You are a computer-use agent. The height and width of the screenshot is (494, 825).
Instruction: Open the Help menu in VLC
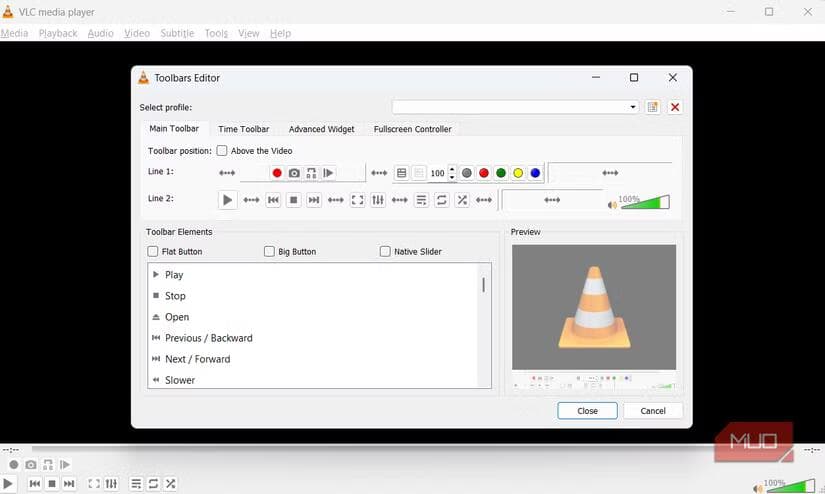[x=280, y=33]
